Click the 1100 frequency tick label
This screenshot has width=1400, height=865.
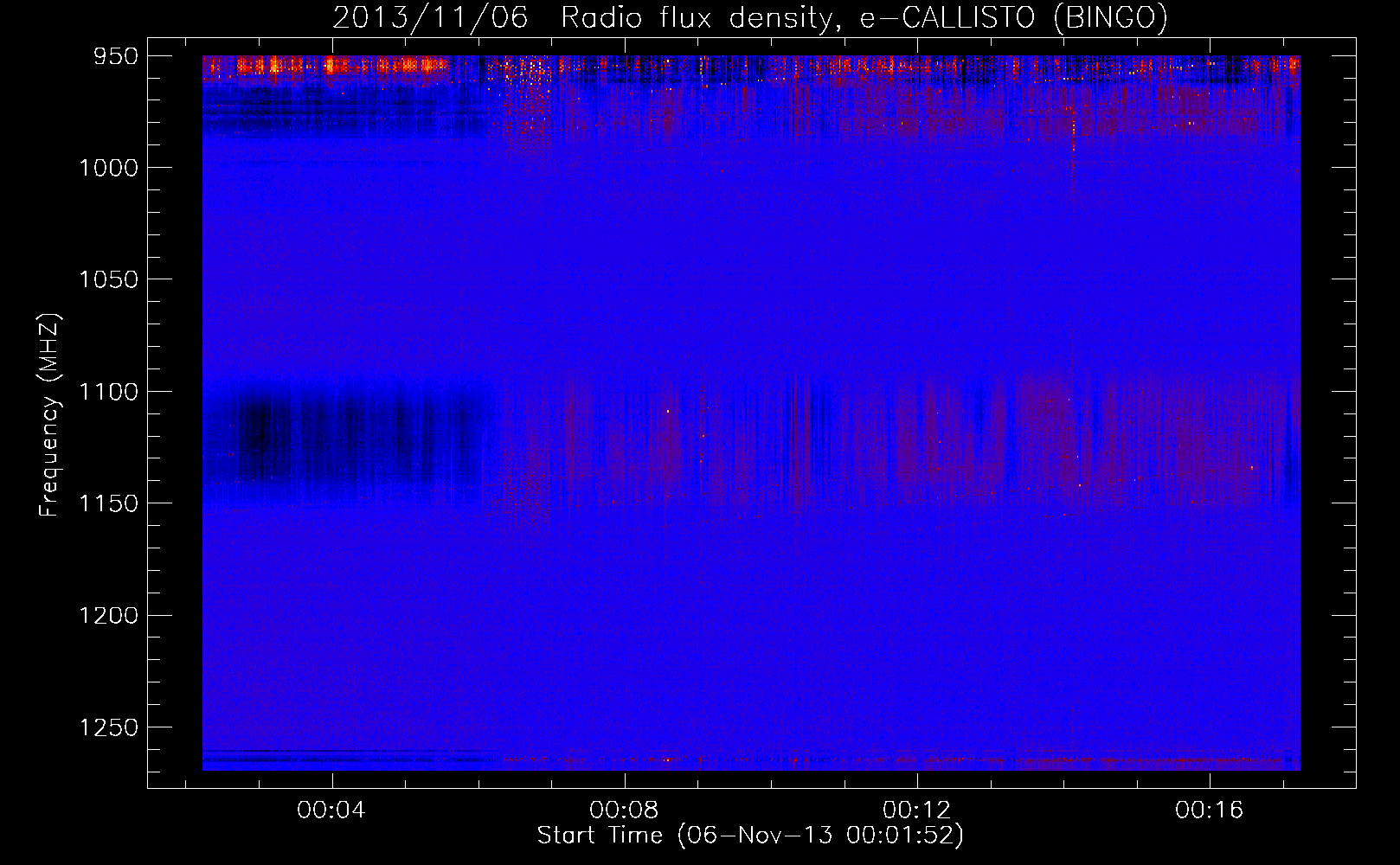[108, 392]
